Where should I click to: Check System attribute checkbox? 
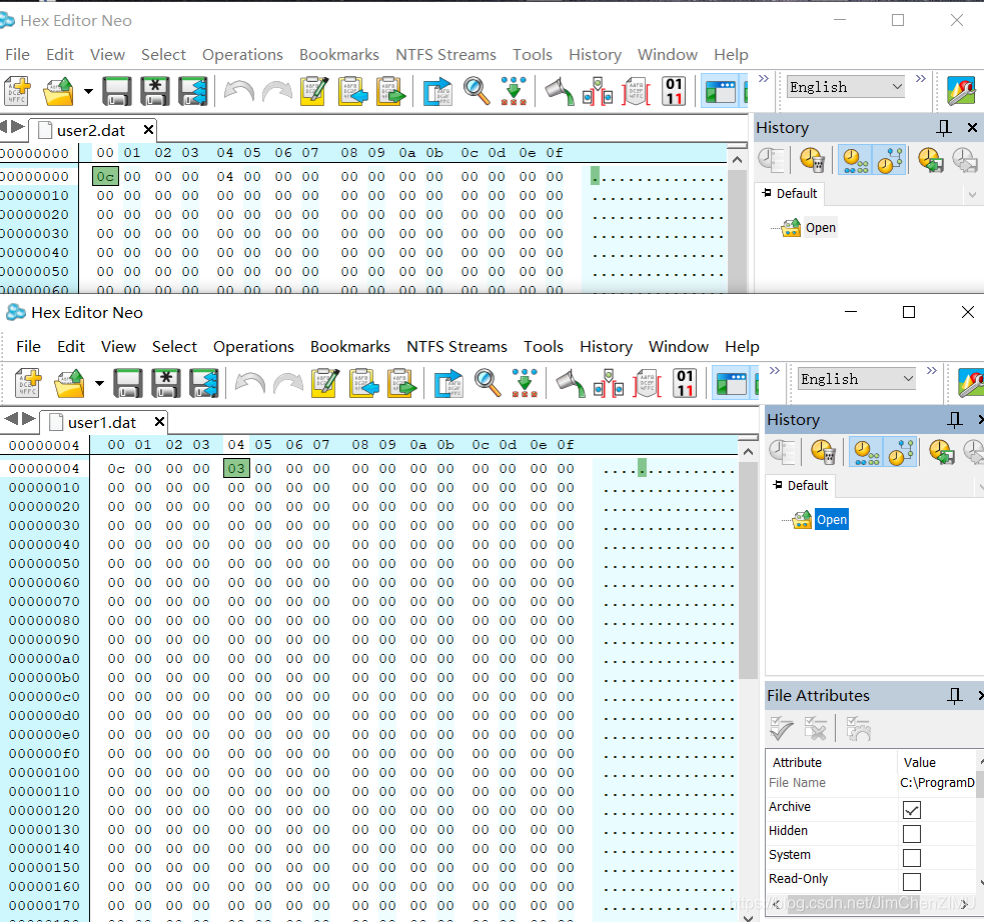point(912,857)
